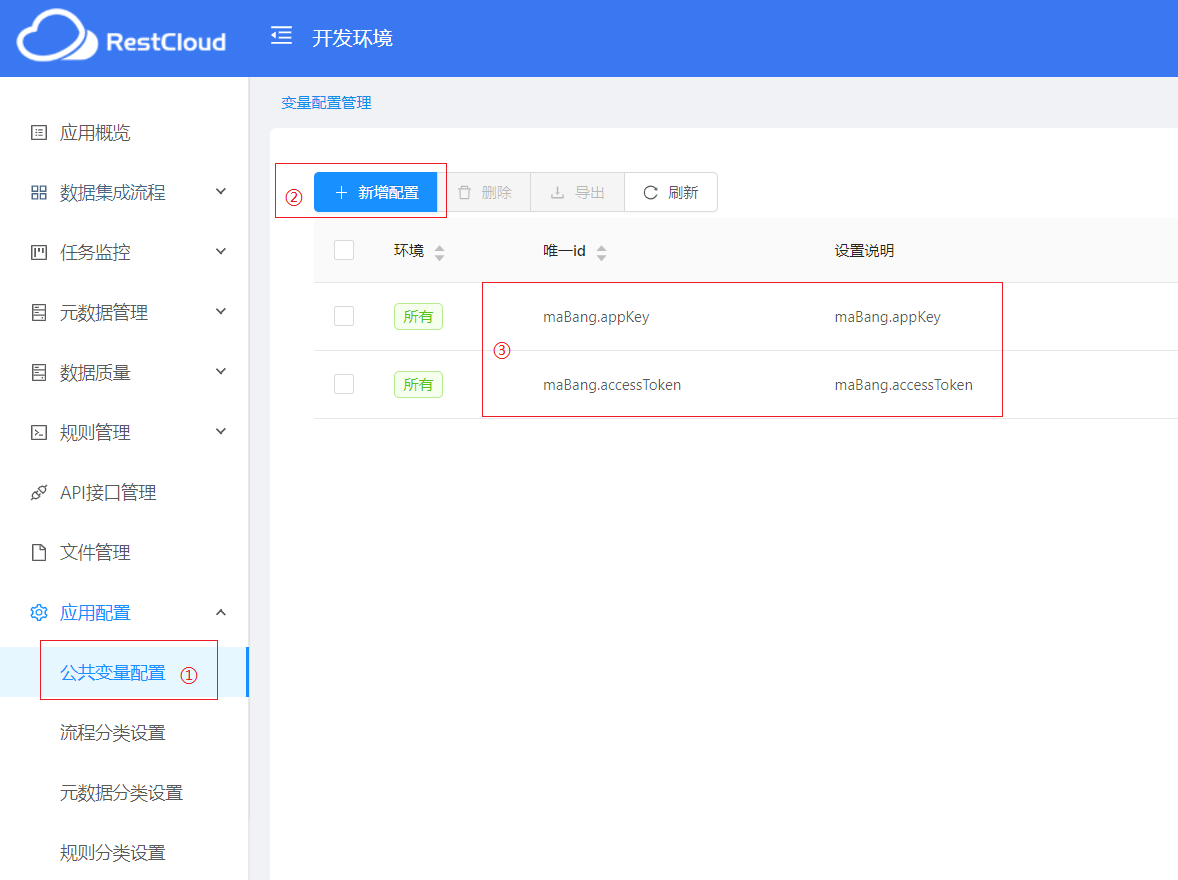This screenshot has width=1178, height=880.
Task: Click the 应用概览 list icon
Action: (39, 133)
